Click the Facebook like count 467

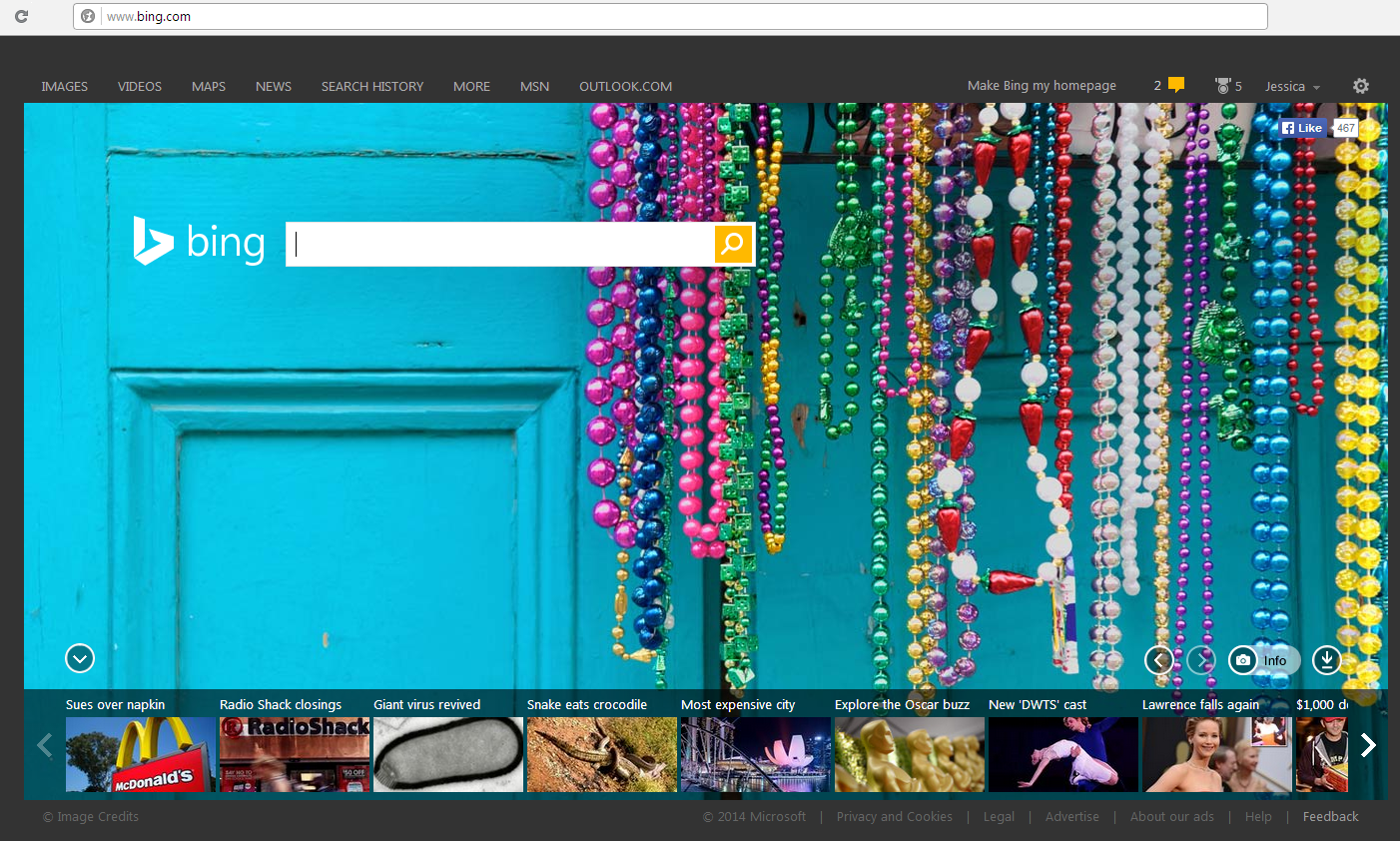1345,128
